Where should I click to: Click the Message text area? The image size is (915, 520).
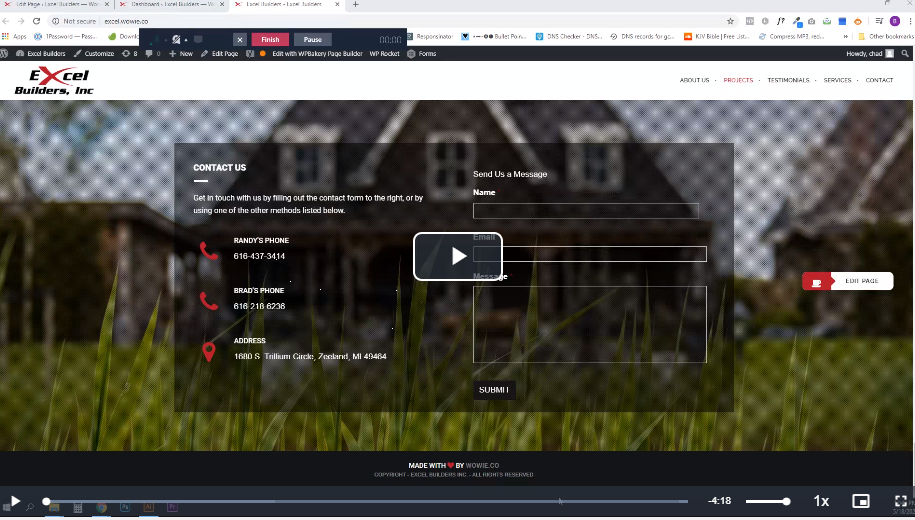(589, 324)
